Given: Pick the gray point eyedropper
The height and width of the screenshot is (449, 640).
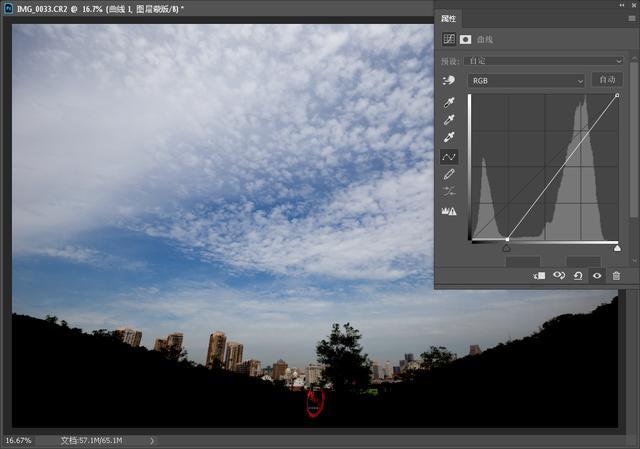Looking at the screenshot, I should [449, 120].
